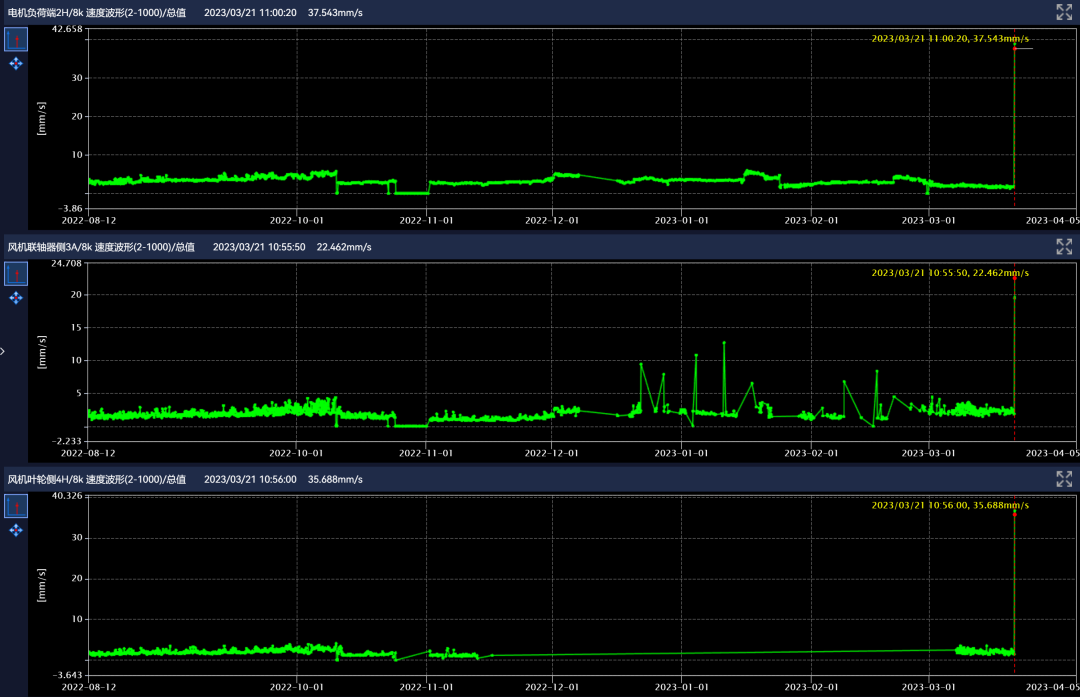Click yellow 35.688mm/s cursor label in bottom chart
This screenshot has width=1080, height=697.
pyautogui.click(x=950, y=506)
